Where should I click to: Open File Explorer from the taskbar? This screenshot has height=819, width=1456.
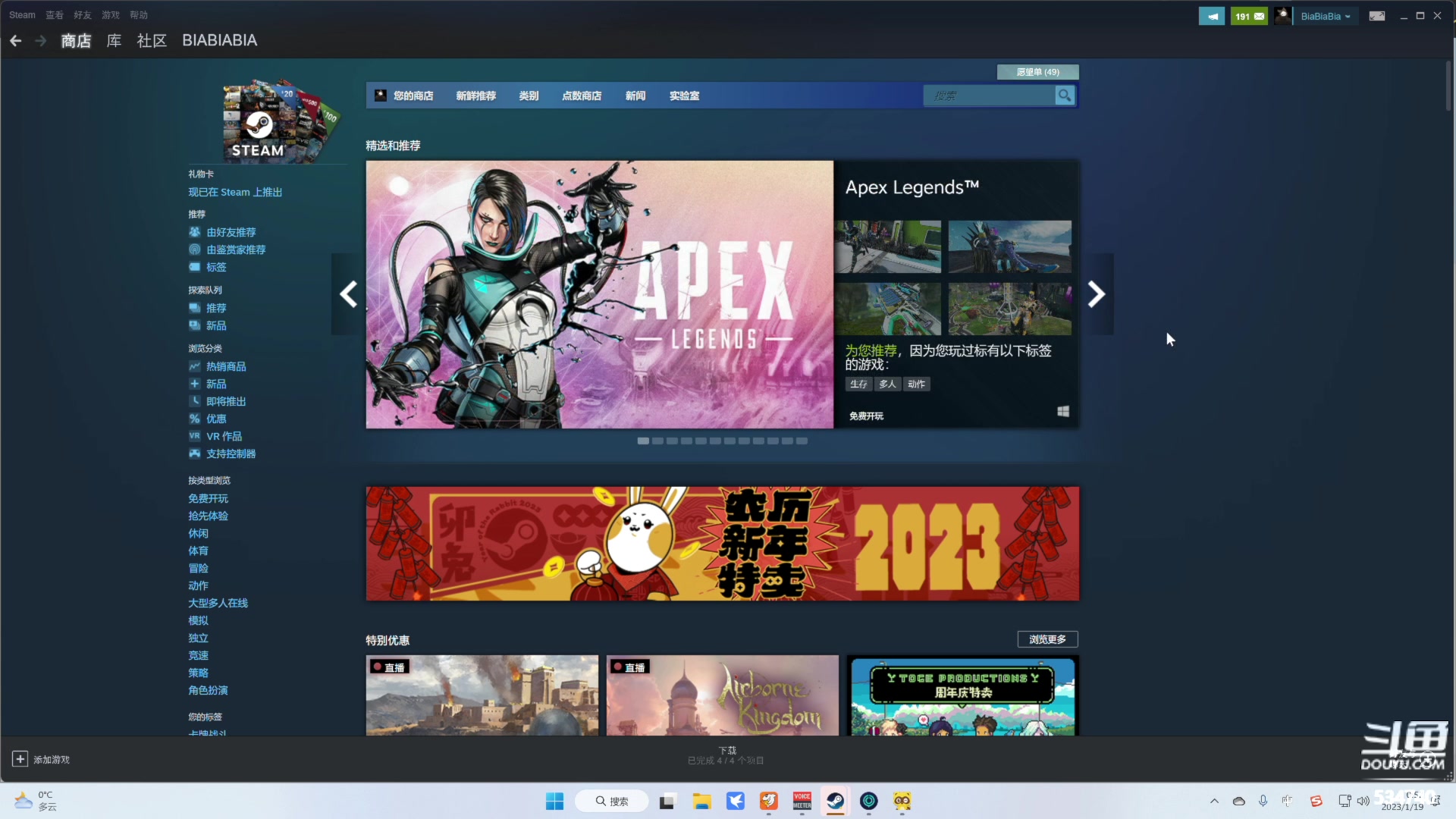(701, 802)
